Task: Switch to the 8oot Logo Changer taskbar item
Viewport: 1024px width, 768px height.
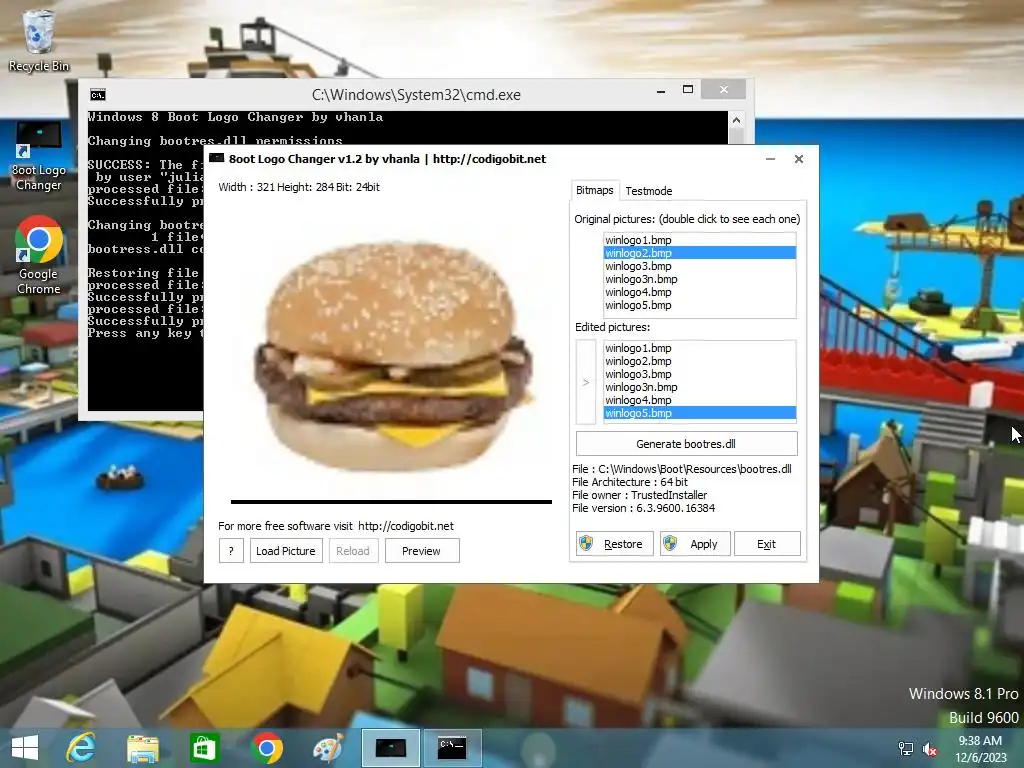Action: [391, 748]
